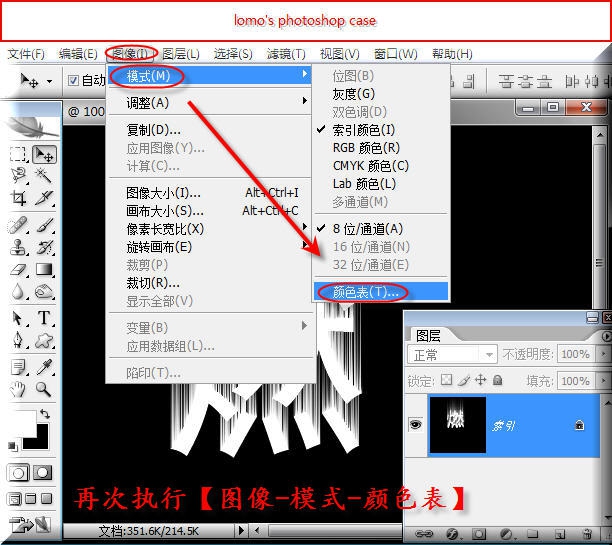Viewport: 612px width, 545px height.
Task: Open the tool preset picker arrow
Action: 50,82
